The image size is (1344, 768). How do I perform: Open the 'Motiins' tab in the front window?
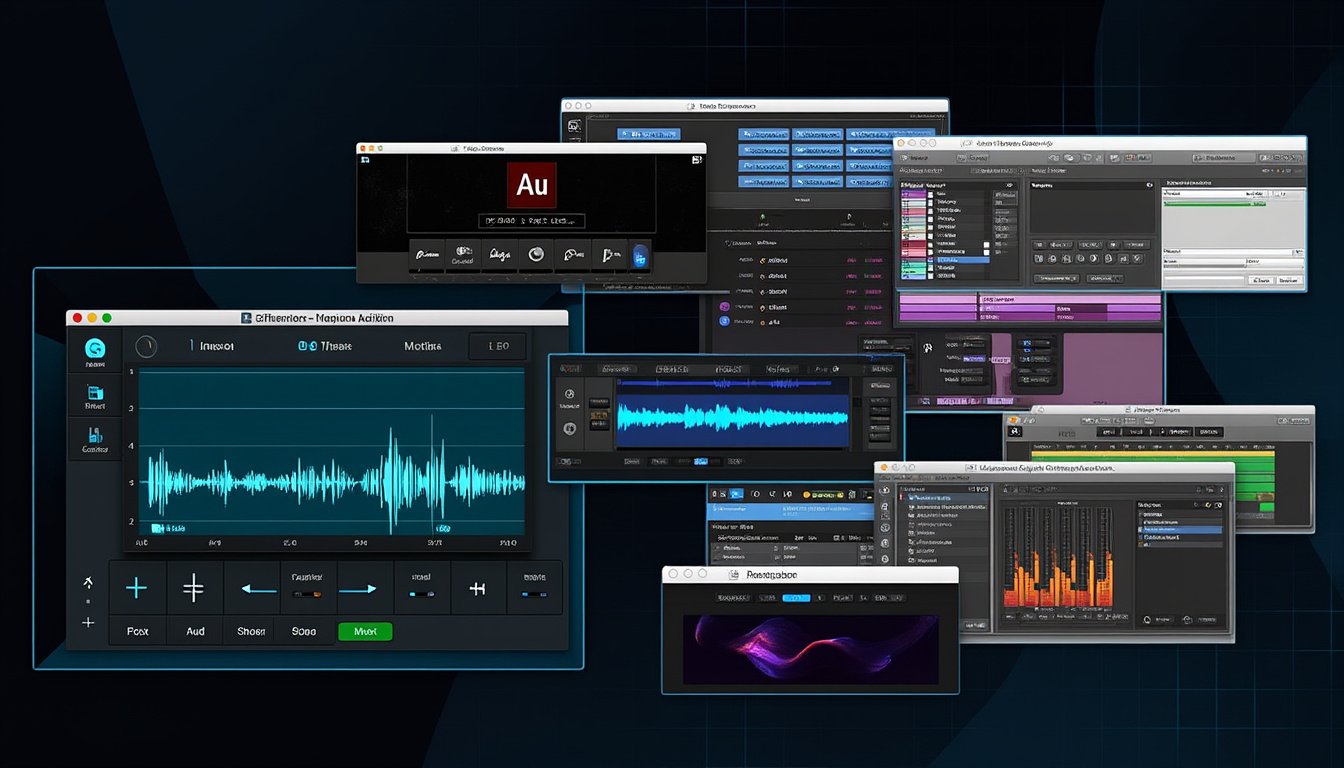point(422,347)
